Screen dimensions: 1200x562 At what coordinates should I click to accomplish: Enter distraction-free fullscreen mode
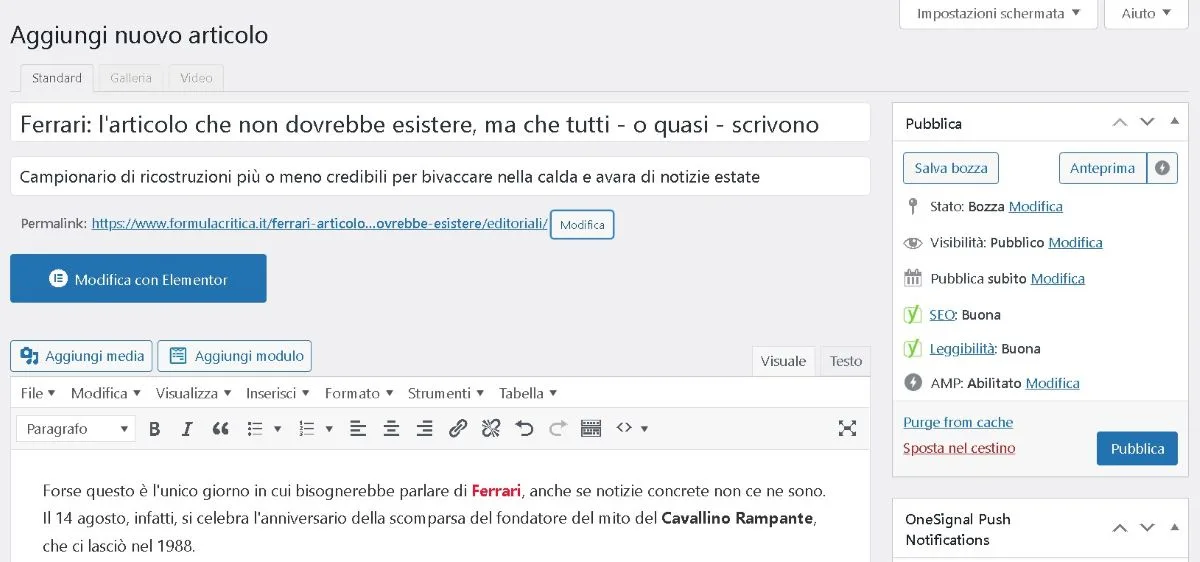(x=847, y=429)
